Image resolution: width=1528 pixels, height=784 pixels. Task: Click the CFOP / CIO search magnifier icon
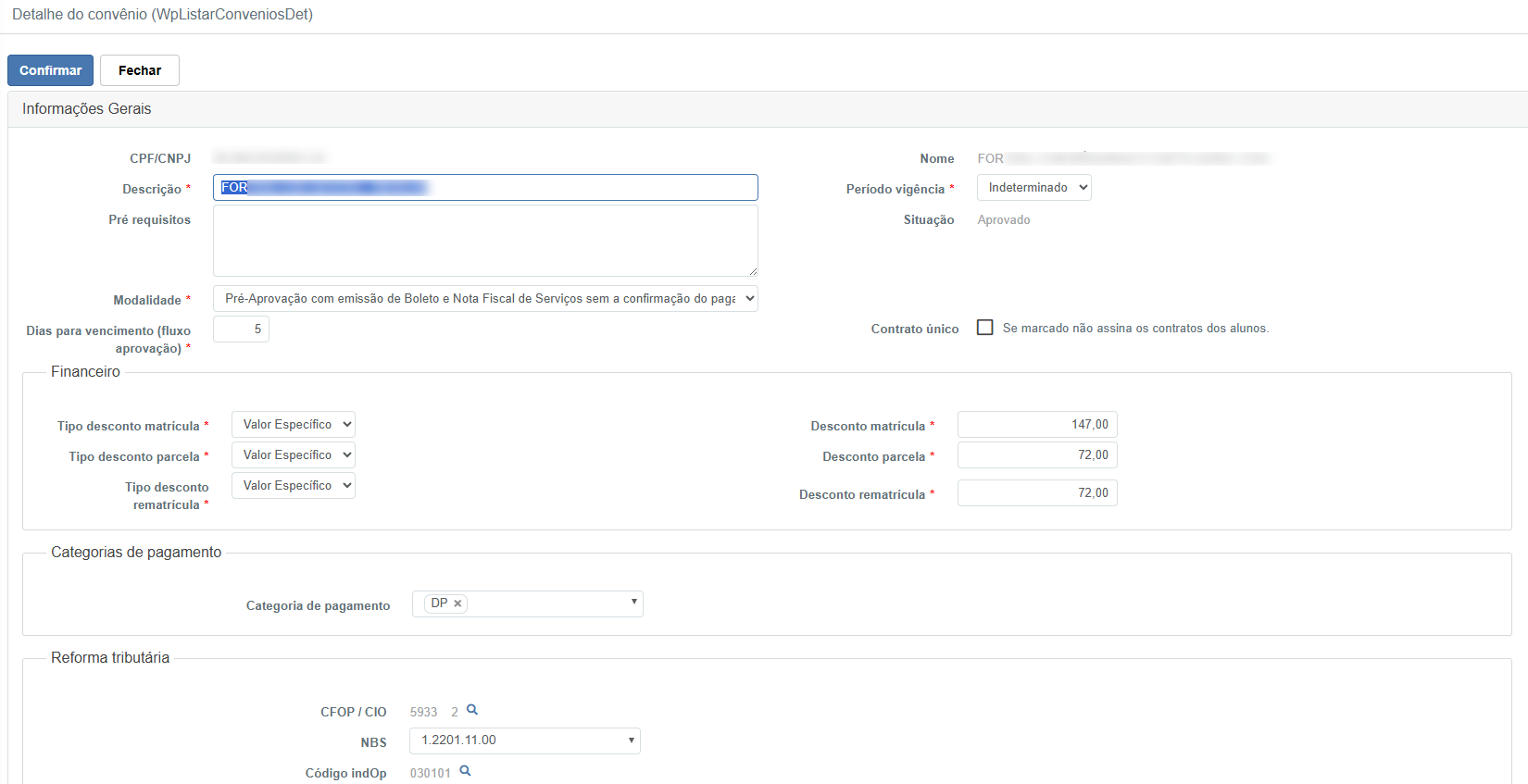pyautogui.click(x=472, y=710)
